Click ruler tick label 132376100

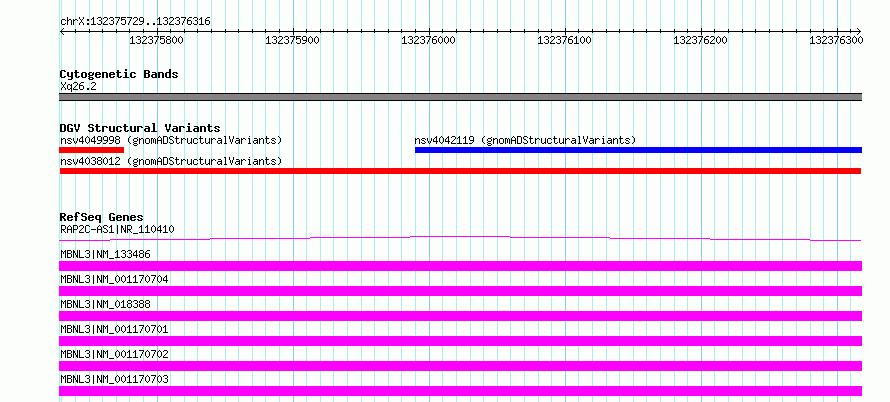pos(564,40)
